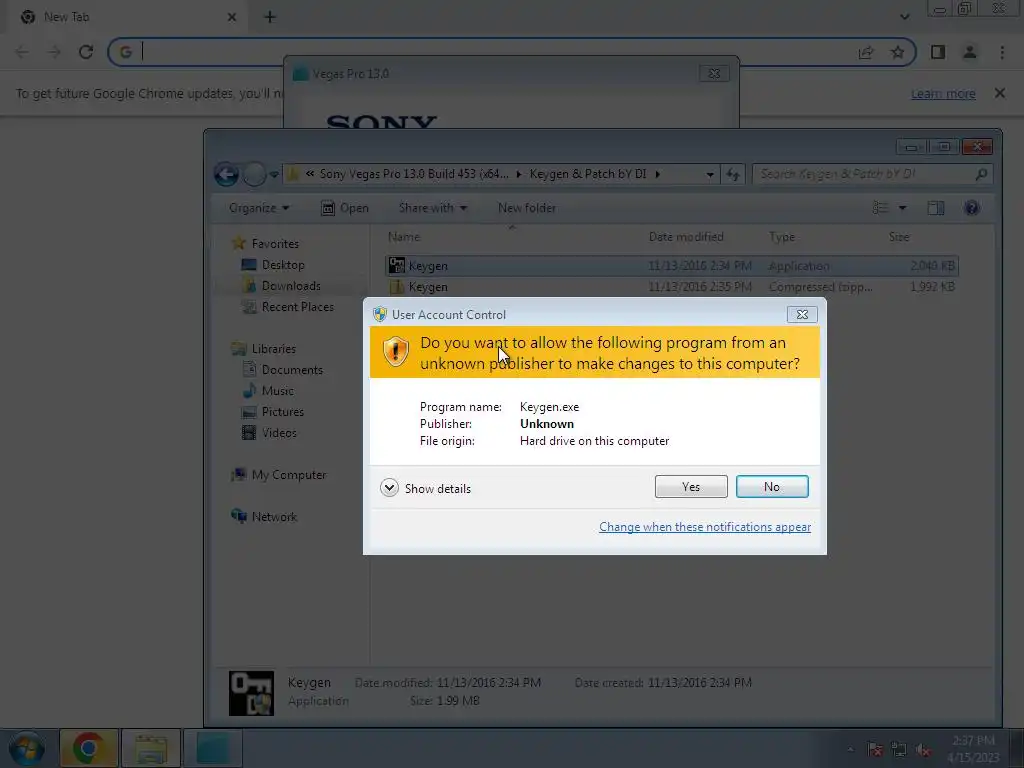Deny the UAC prompt with No

(772, 487)
